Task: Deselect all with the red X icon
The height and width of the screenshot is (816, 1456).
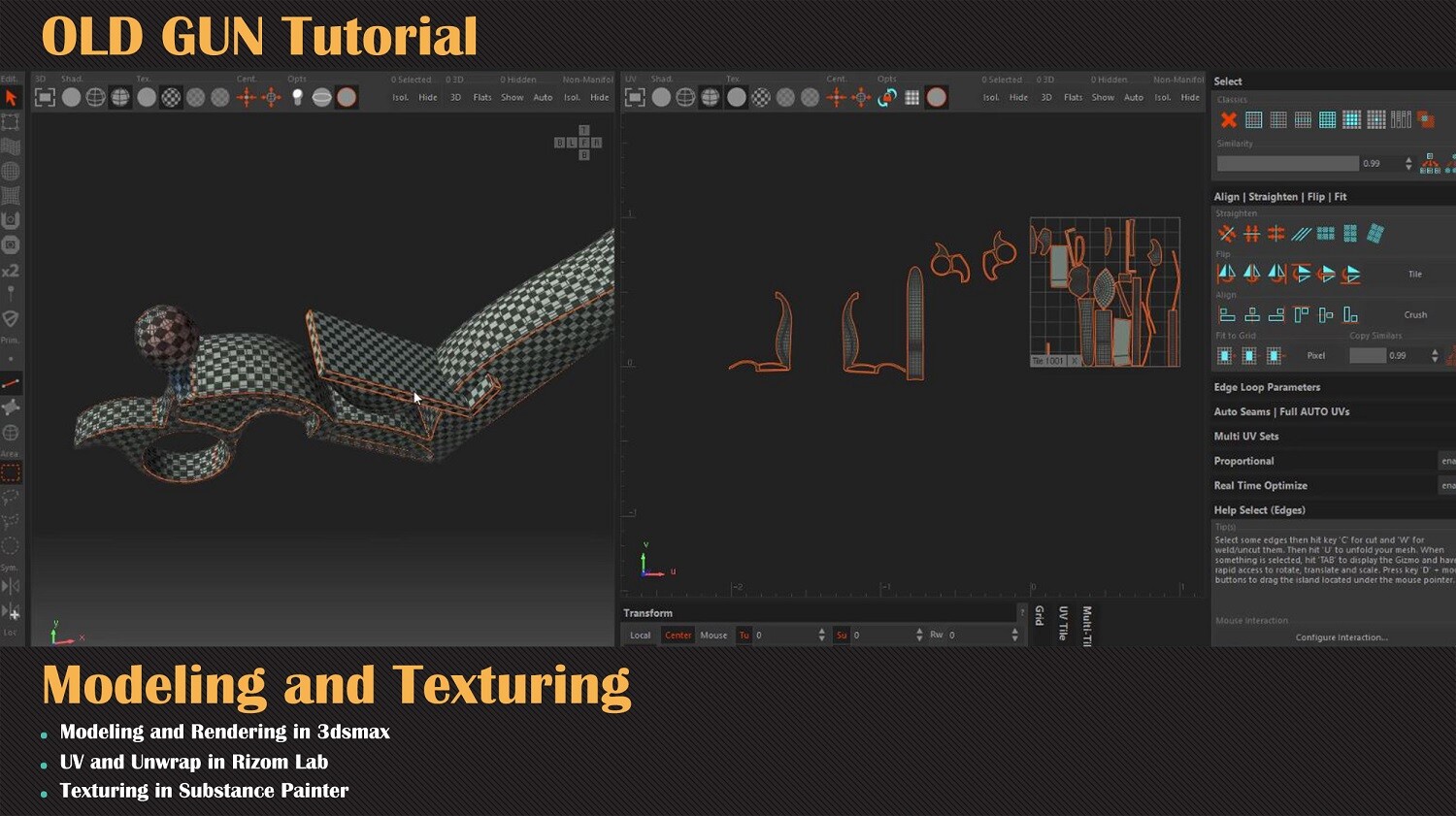Action: (x=1229, y=119)
